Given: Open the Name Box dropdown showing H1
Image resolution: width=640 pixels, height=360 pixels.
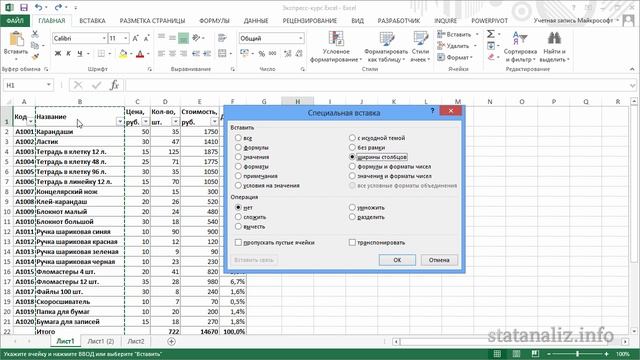Looking at the screenshot, I should pos(49,85).
